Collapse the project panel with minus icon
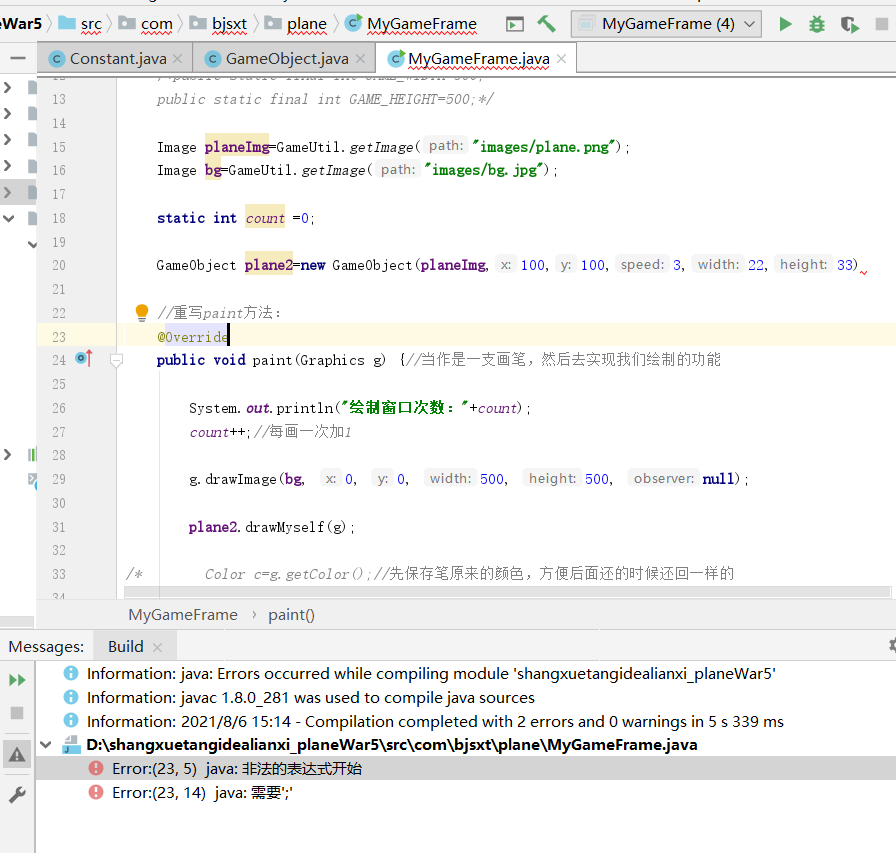Viewport: 896px width, 853px height. 18,58
